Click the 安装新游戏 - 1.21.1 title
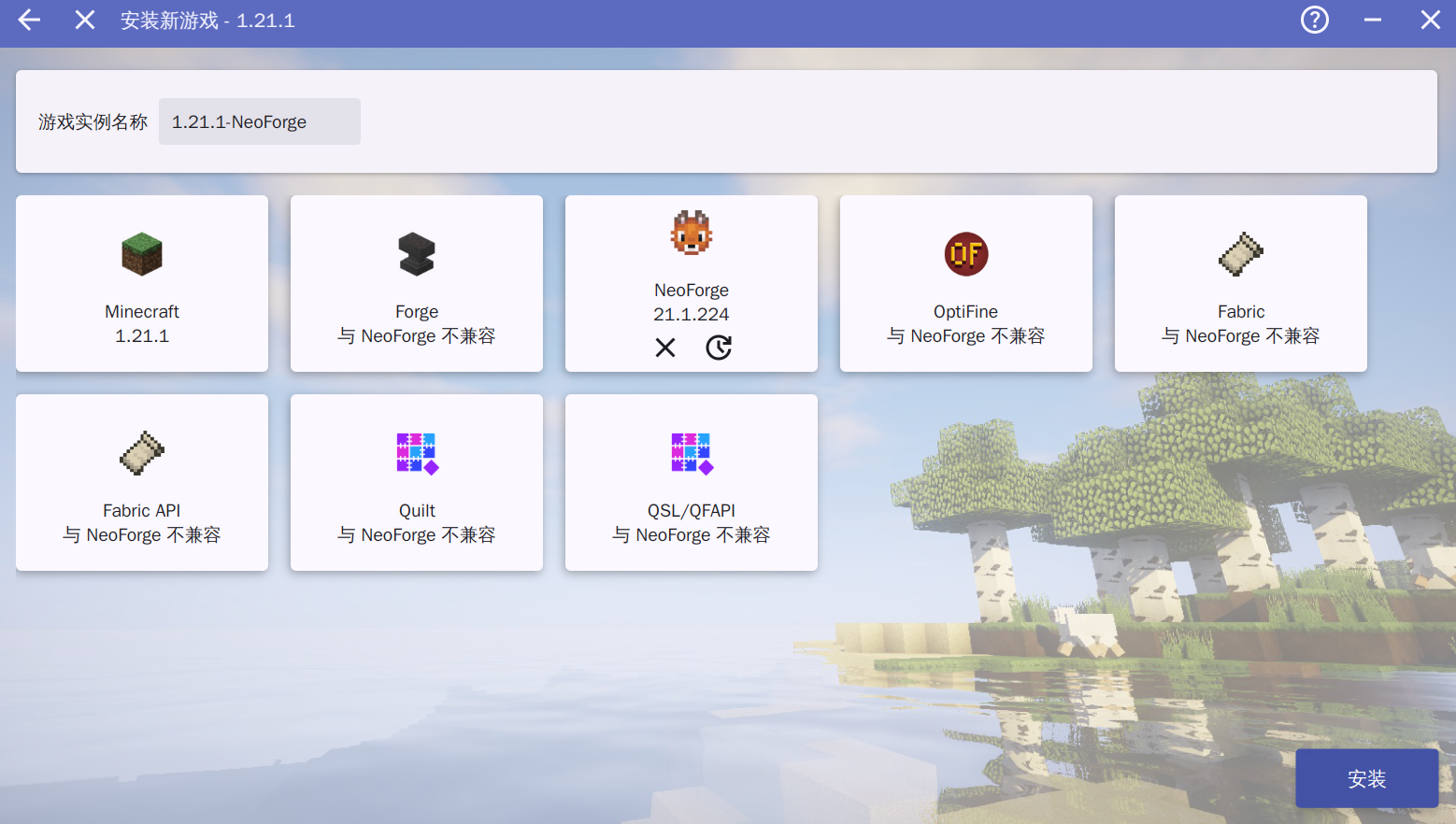1456x824 pixels. point(207,21)
